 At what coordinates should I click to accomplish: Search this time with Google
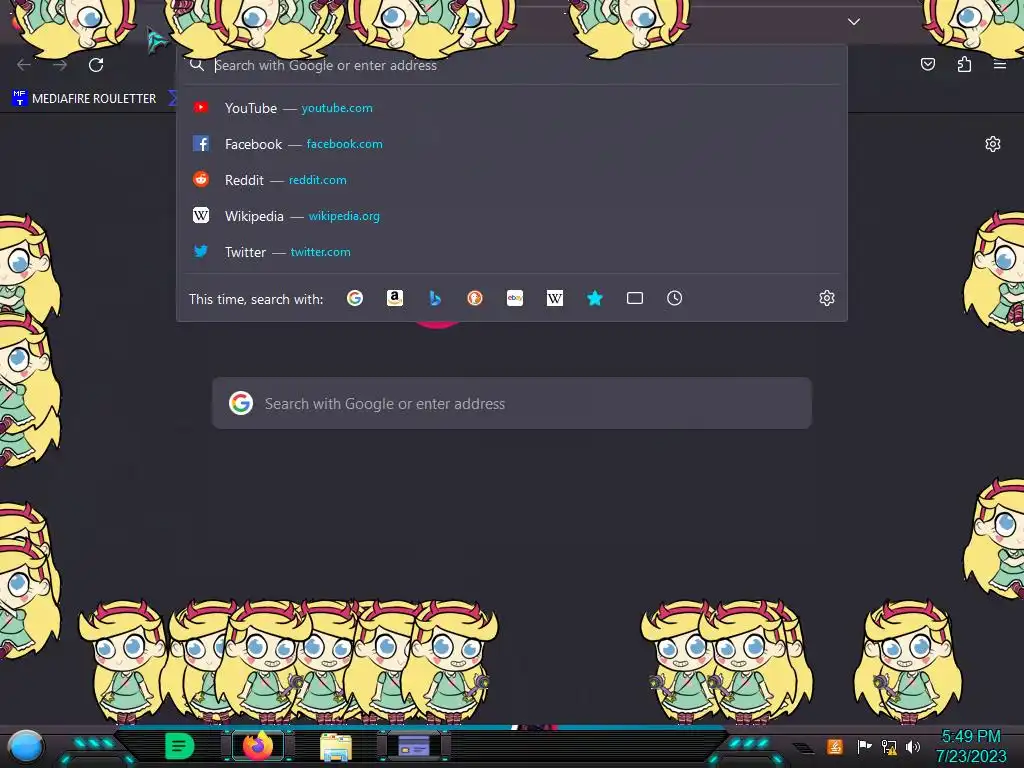pos(355,298)
